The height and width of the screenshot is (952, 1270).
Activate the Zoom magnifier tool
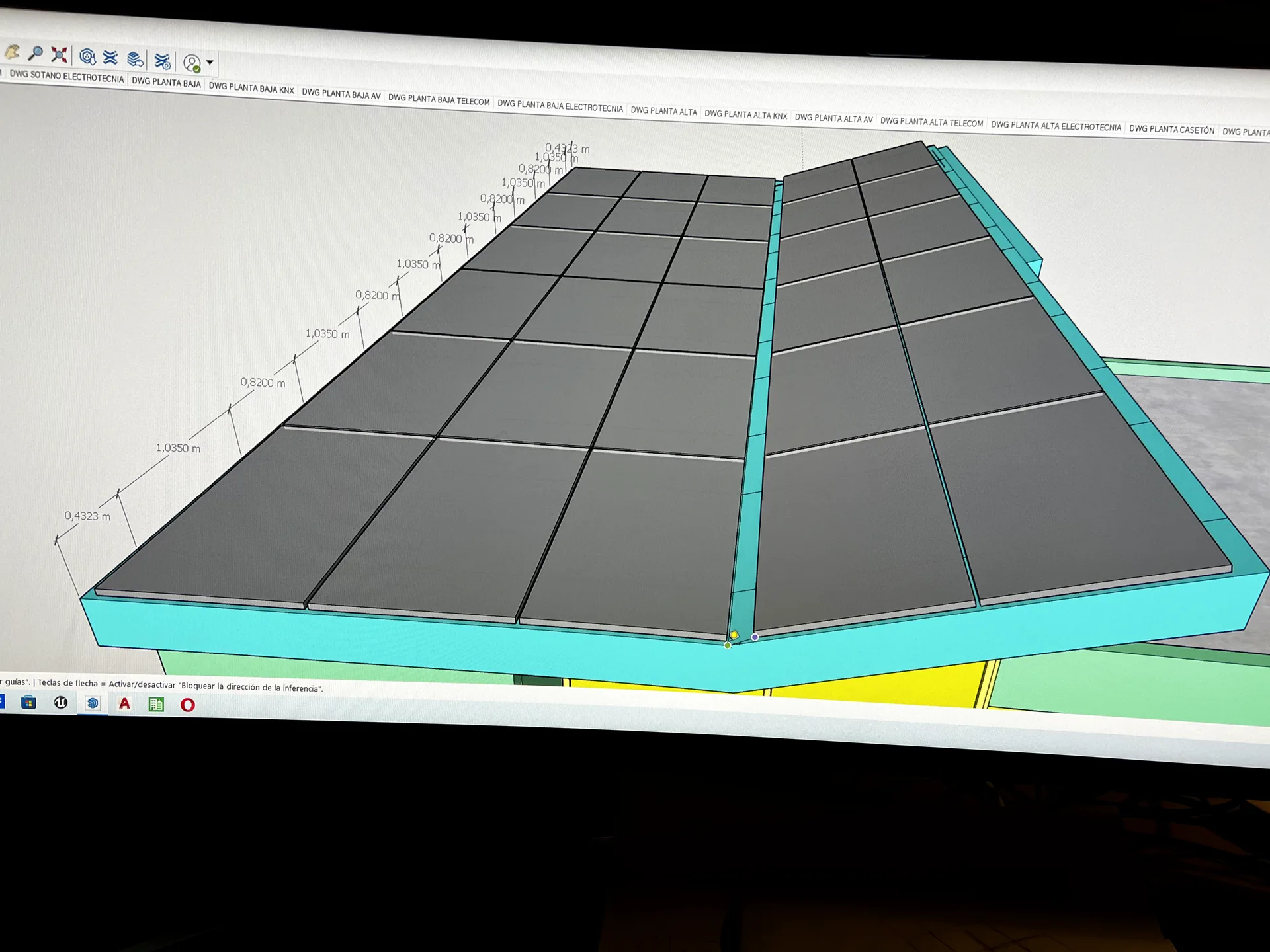coord(36,53)
